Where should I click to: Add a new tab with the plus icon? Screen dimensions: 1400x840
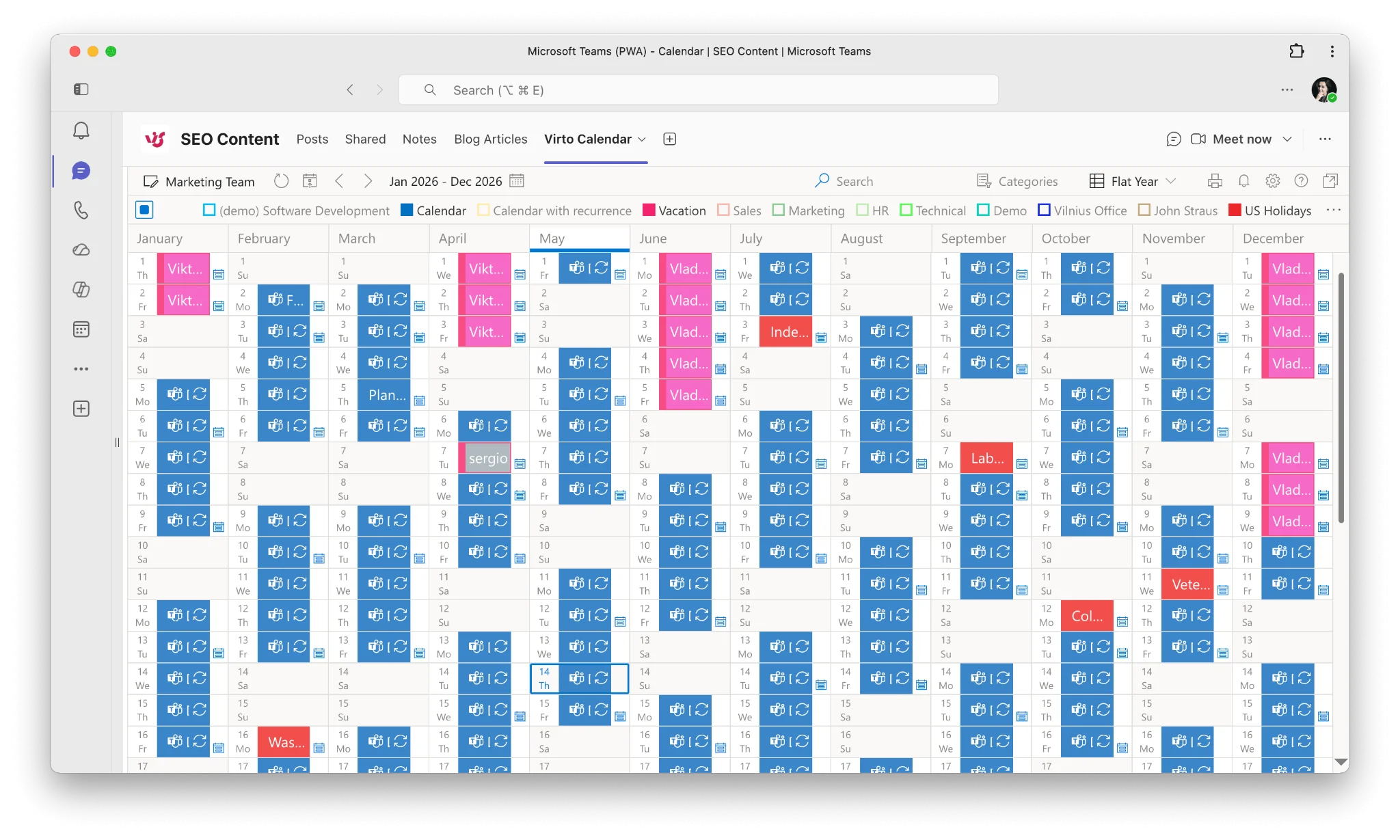[x=670, y=139]
